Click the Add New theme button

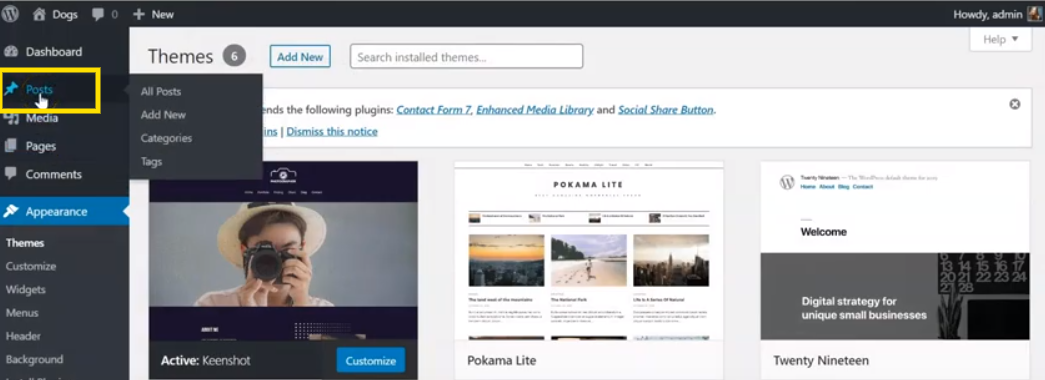pos(300,57)
